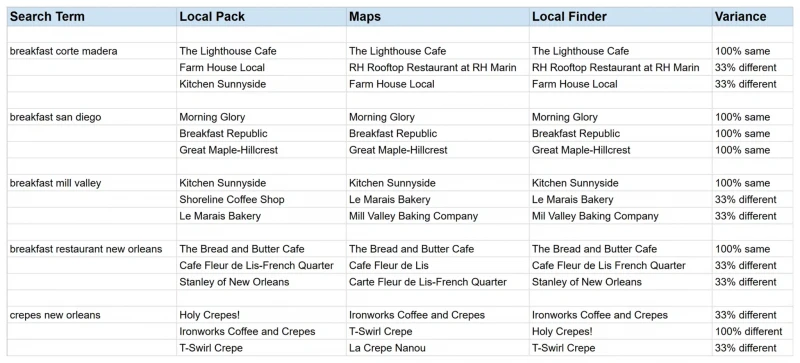Select the 'breakfast corte madera' cell
Image resolution: width=800 pixels, height=363 pixels.
tap(92, 51)
